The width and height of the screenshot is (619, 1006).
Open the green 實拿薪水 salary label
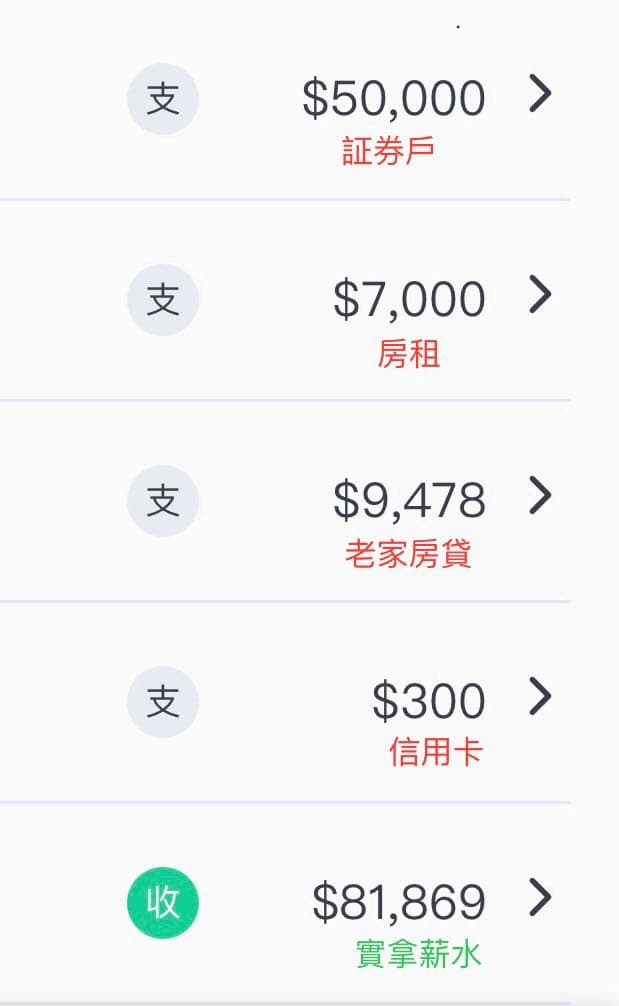pos(418,954)
